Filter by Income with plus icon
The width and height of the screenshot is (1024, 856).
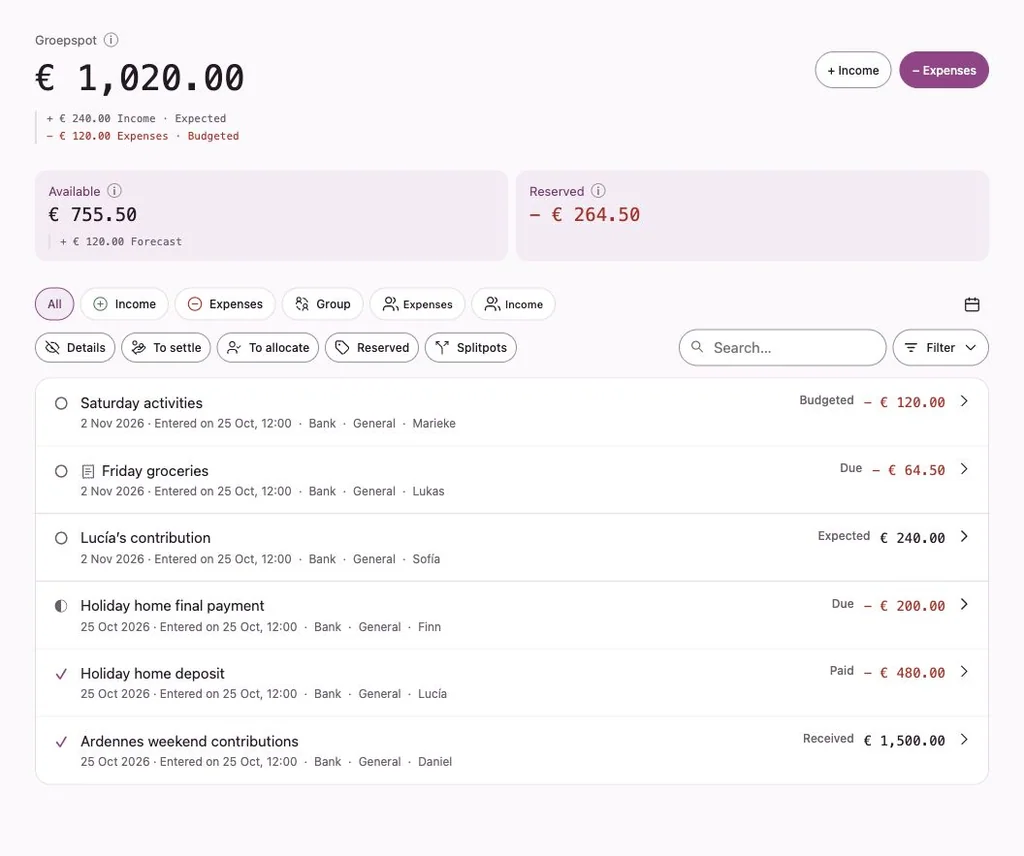coord(124,304)
